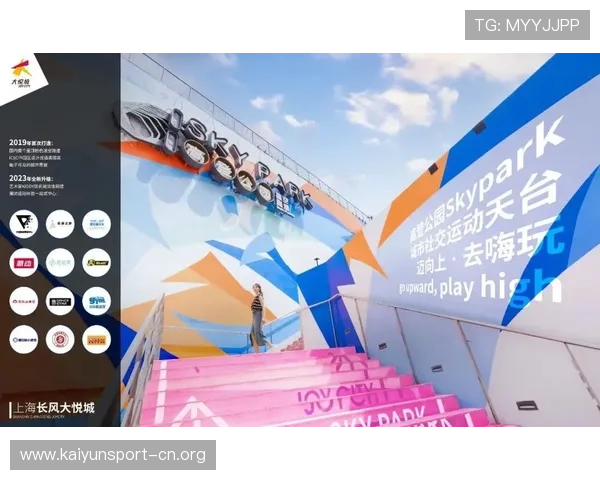Click the magenta rectangle brand logo circle
Viewport: 600px width, 480px height.
pos(24,263)
